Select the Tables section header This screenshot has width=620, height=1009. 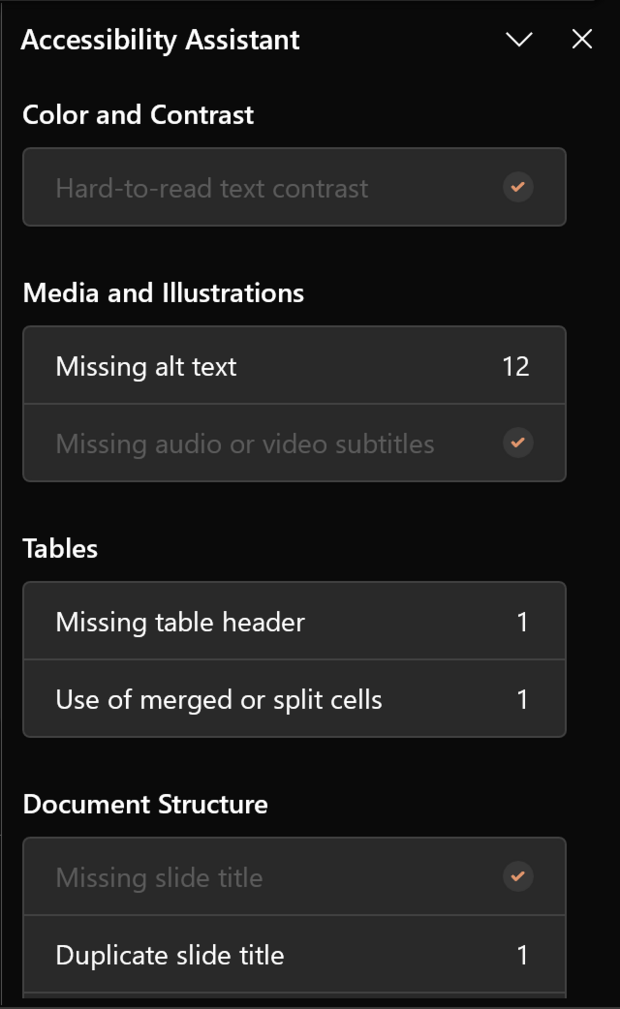[x=60, y=548]
